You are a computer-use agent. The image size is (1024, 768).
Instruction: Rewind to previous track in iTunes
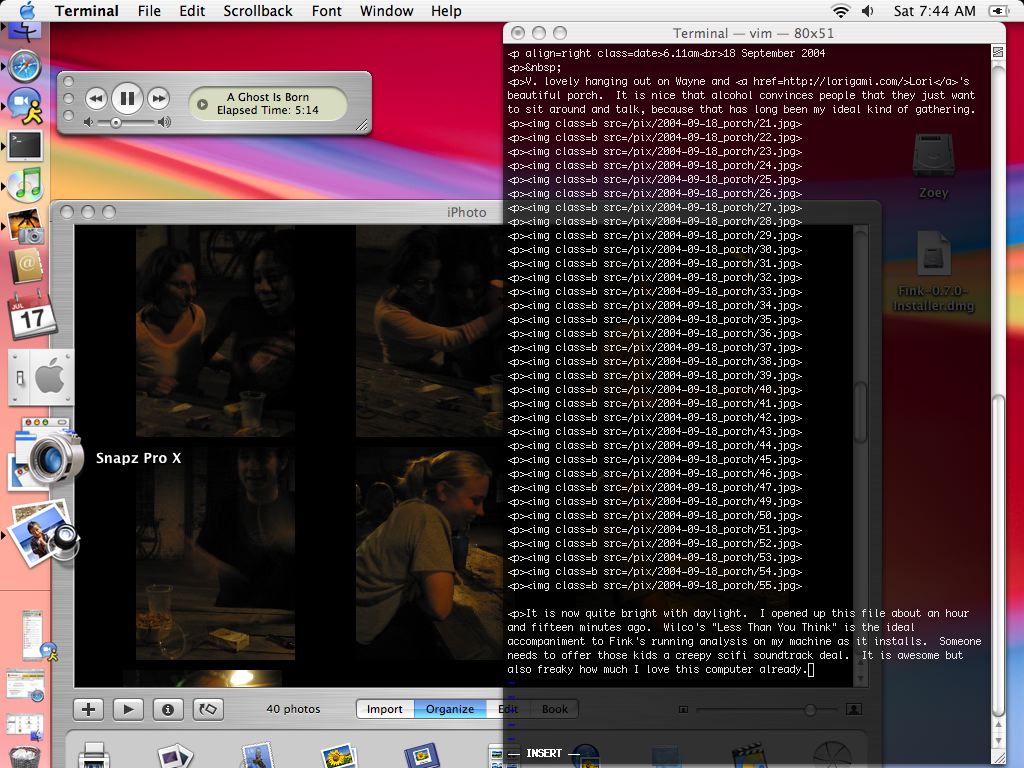pyautogui.click(x=96, y=98)
